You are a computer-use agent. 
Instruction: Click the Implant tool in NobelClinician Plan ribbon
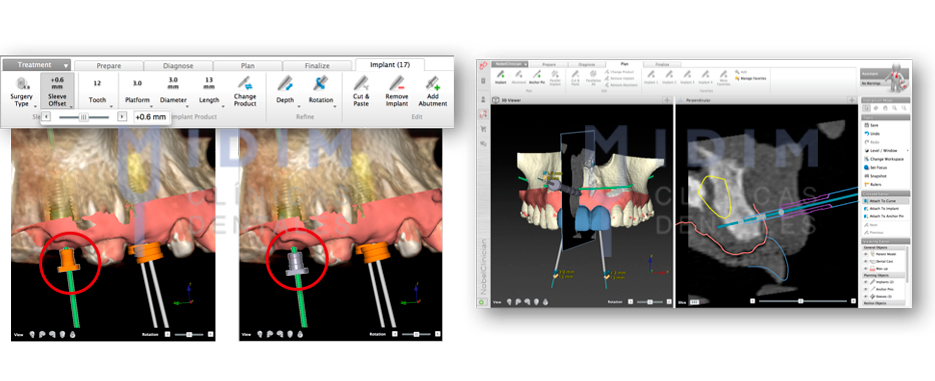point(501,76)
